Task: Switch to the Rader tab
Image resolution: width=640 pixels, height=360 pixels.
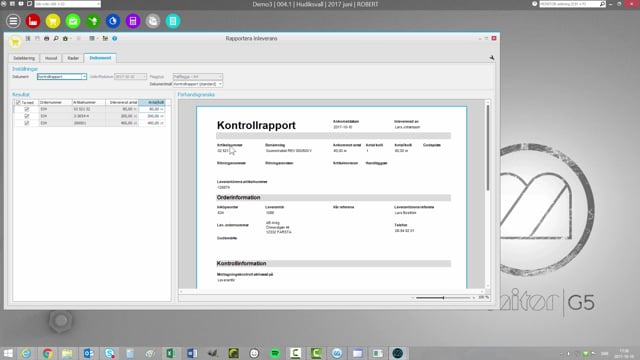Action: 73,58
